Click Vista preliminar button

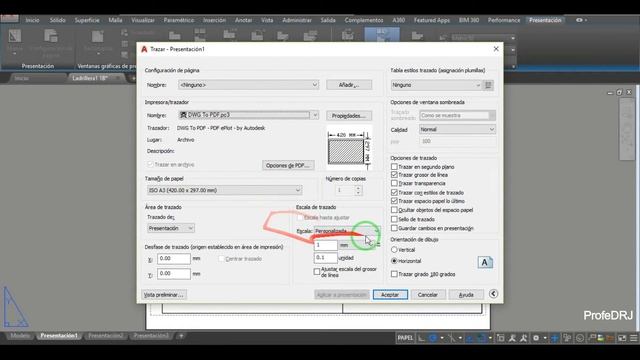point(164,295)
